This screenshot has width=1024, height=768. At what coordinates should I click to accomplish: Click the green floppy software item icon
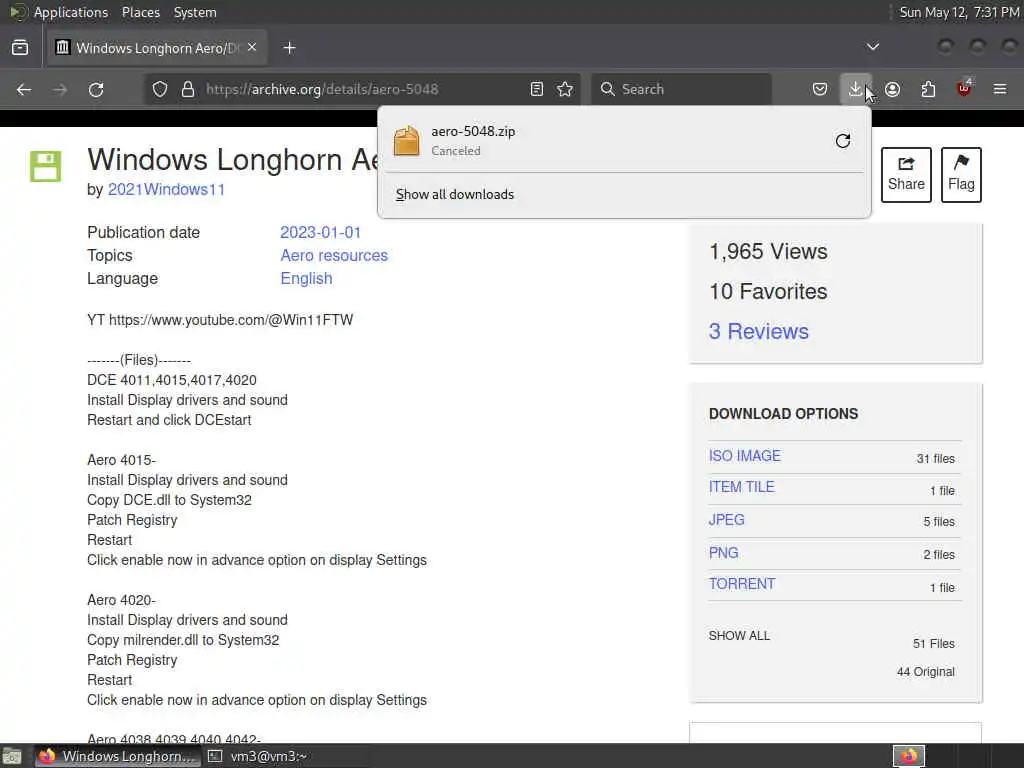click(46, 167)
